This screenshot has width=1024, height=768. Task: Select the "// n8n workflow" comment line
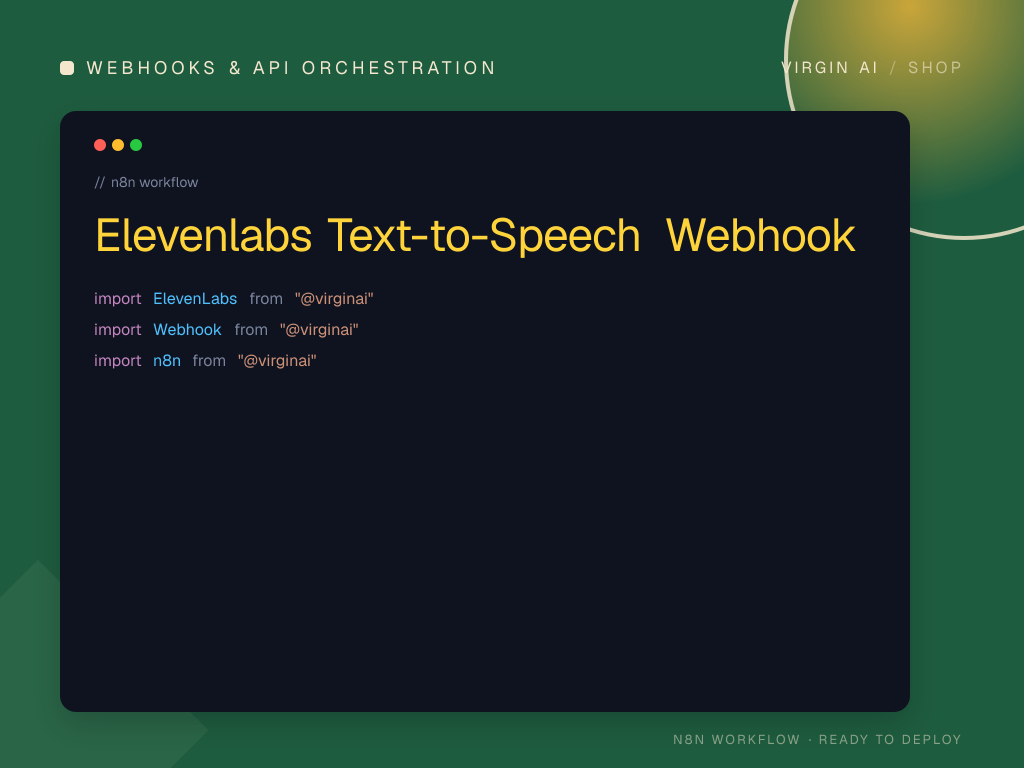coord(146,182)
